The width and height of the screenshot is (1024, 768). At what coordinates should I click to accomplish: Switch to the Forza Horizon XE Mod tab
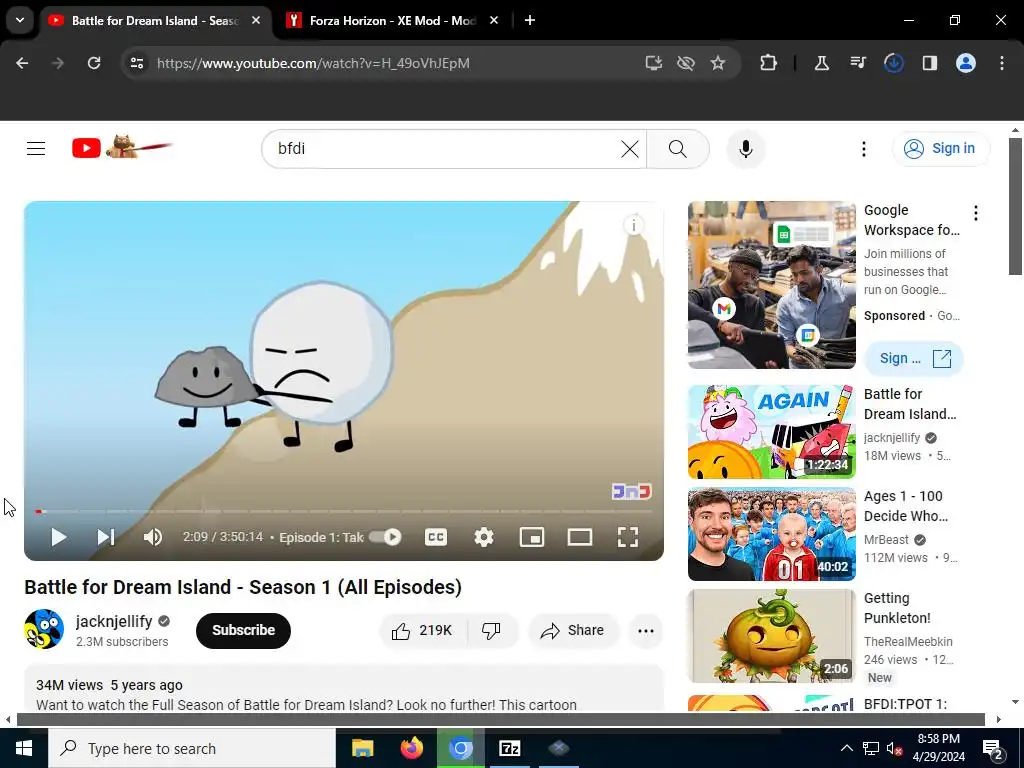coord(392,21)
